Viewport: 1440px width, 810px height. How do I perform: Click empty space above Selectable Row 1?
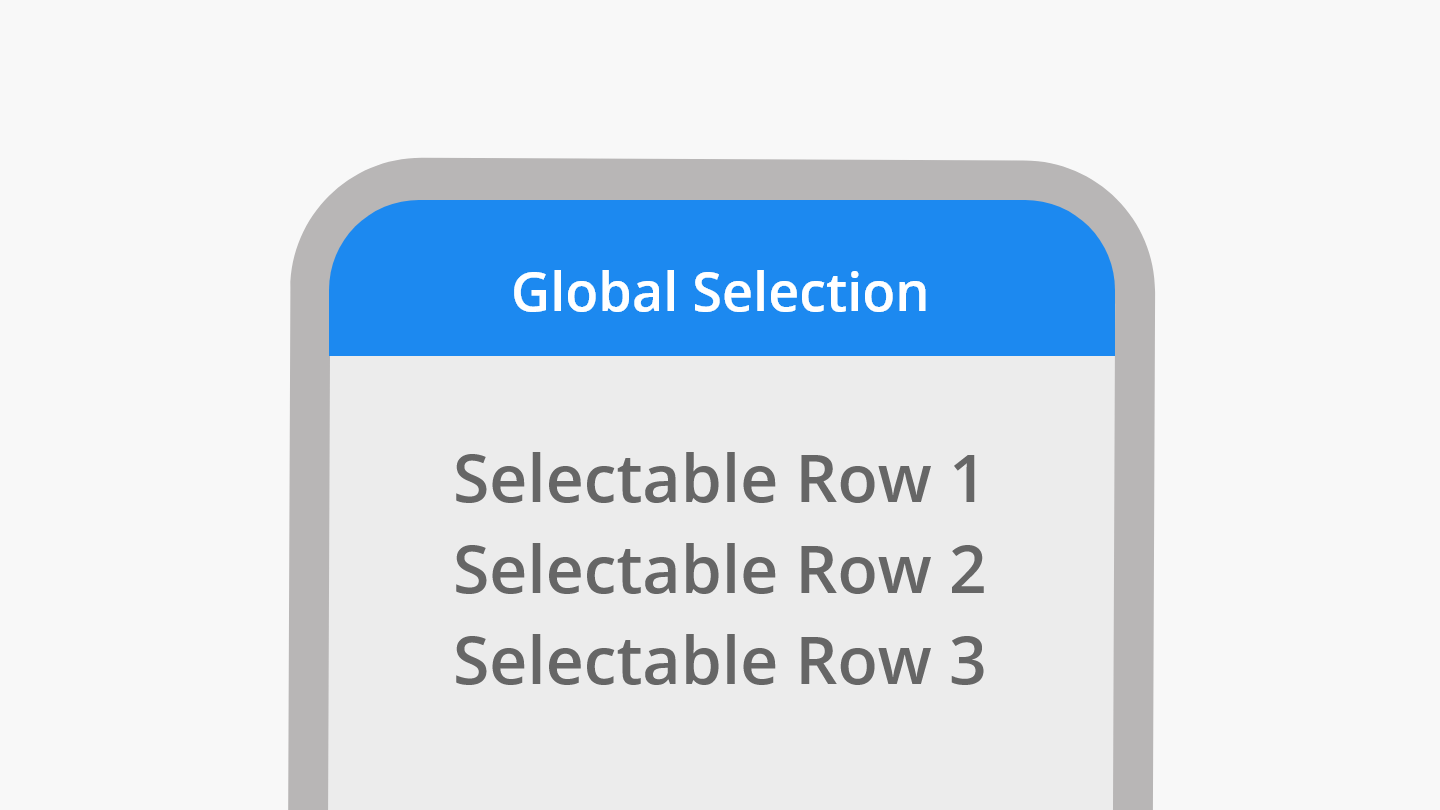720,400
